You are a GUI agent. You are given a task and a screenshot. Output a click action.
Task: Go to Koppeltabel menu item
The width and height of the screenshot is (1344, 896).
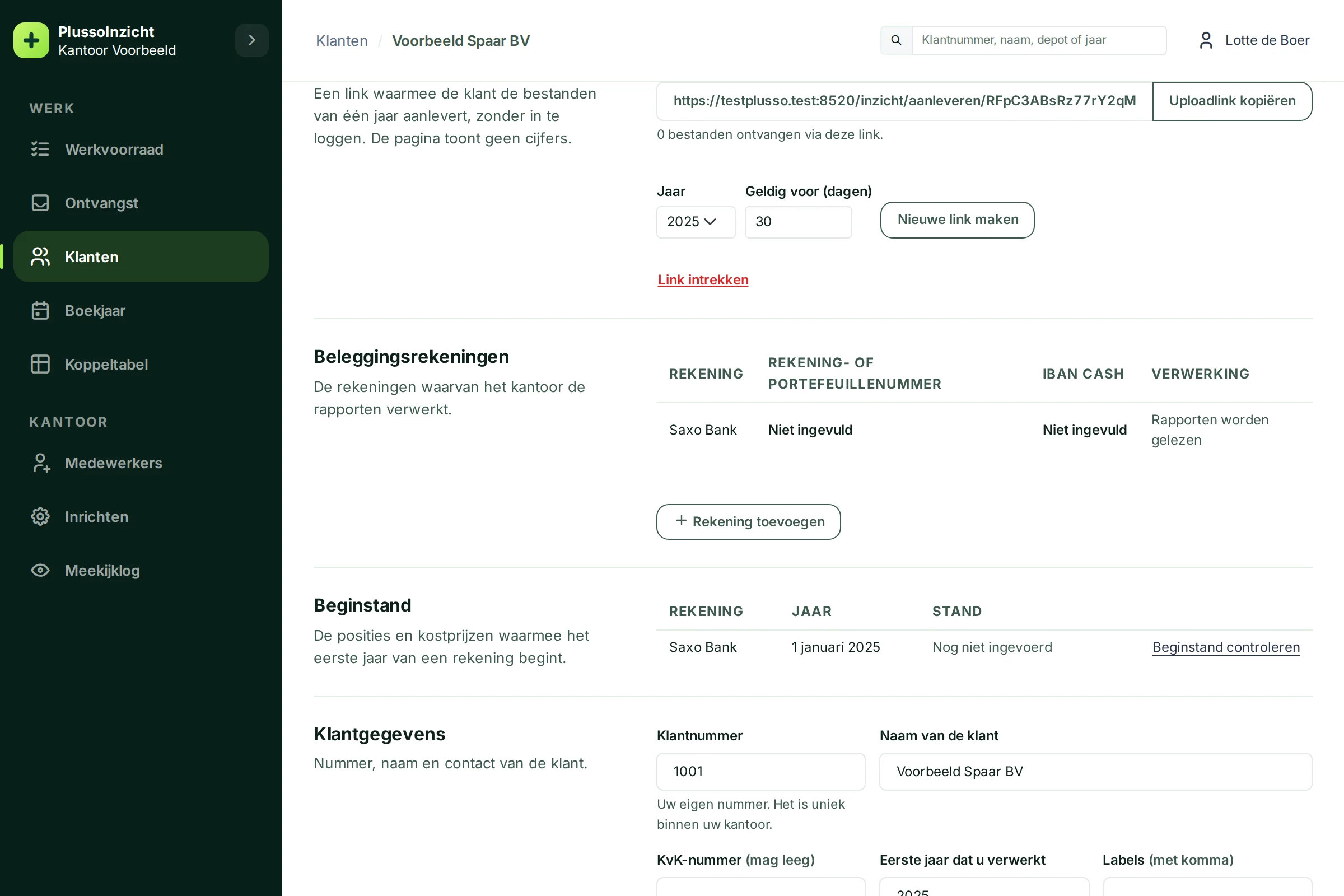click(x=141, y=364)
